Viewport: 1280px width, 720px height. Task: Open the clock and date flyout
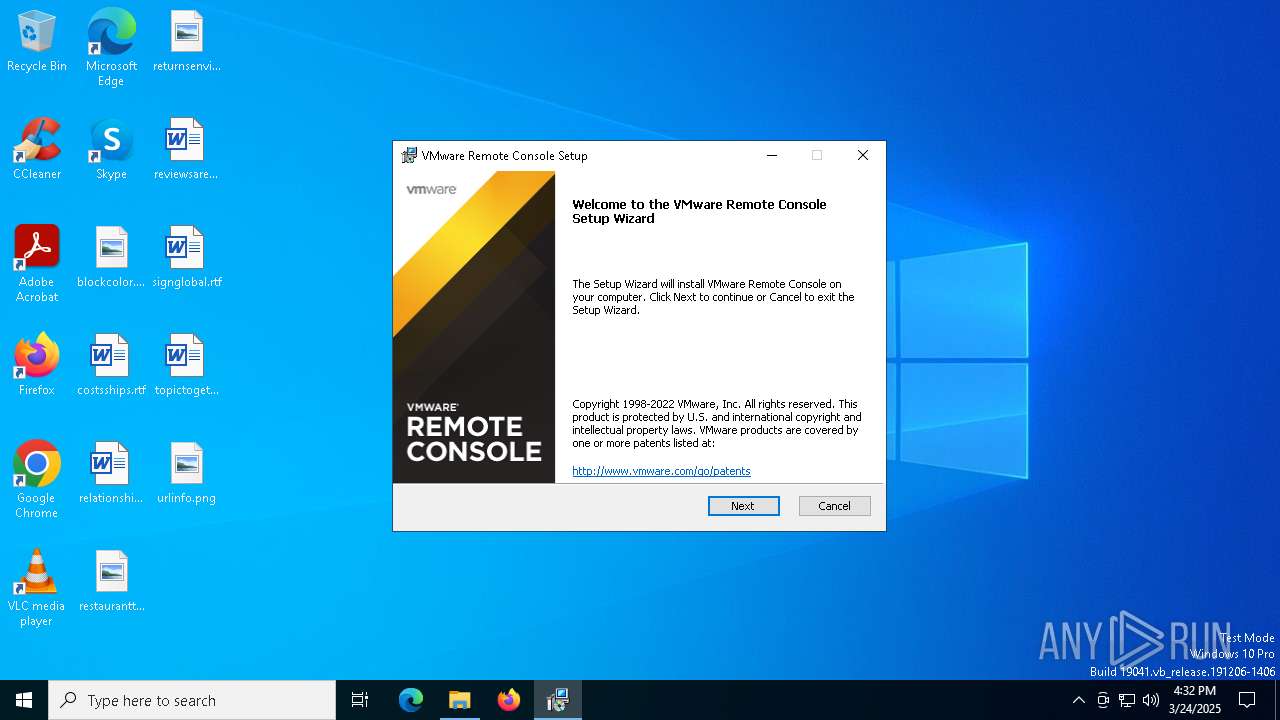pos(1194,700)
